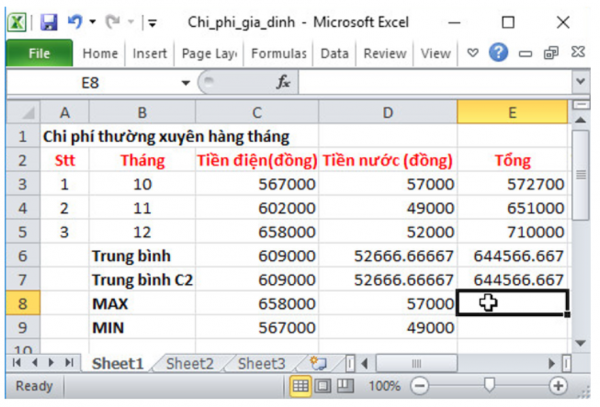Open the Data ribbon tab
Viewport: 600px width, 407px height.
[x=334, y=54]
